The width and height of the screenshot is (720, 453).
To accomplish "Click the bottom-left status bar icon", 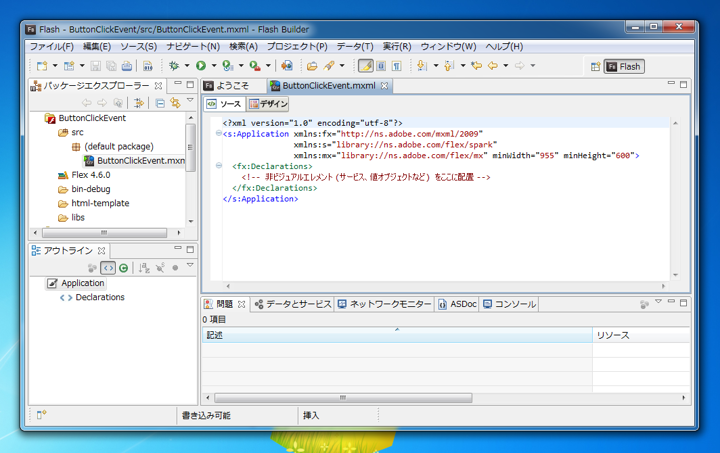I will point(41,415).
